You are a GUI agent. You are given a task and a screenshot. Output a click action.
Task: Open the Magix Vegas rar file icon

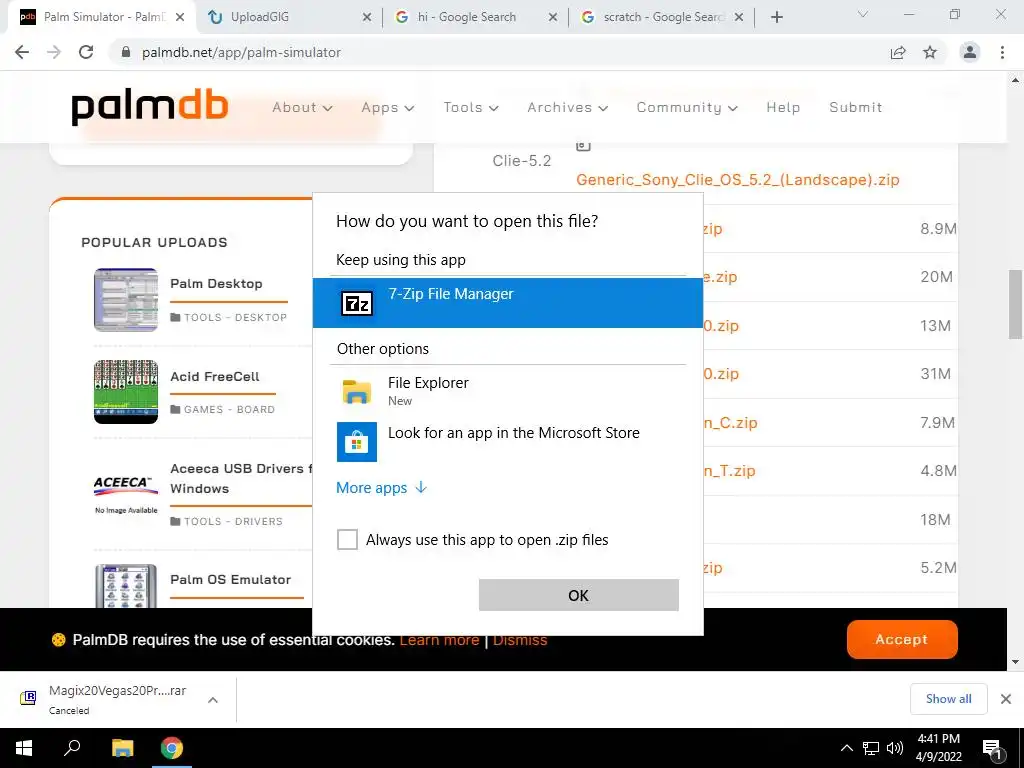[28, 698]
